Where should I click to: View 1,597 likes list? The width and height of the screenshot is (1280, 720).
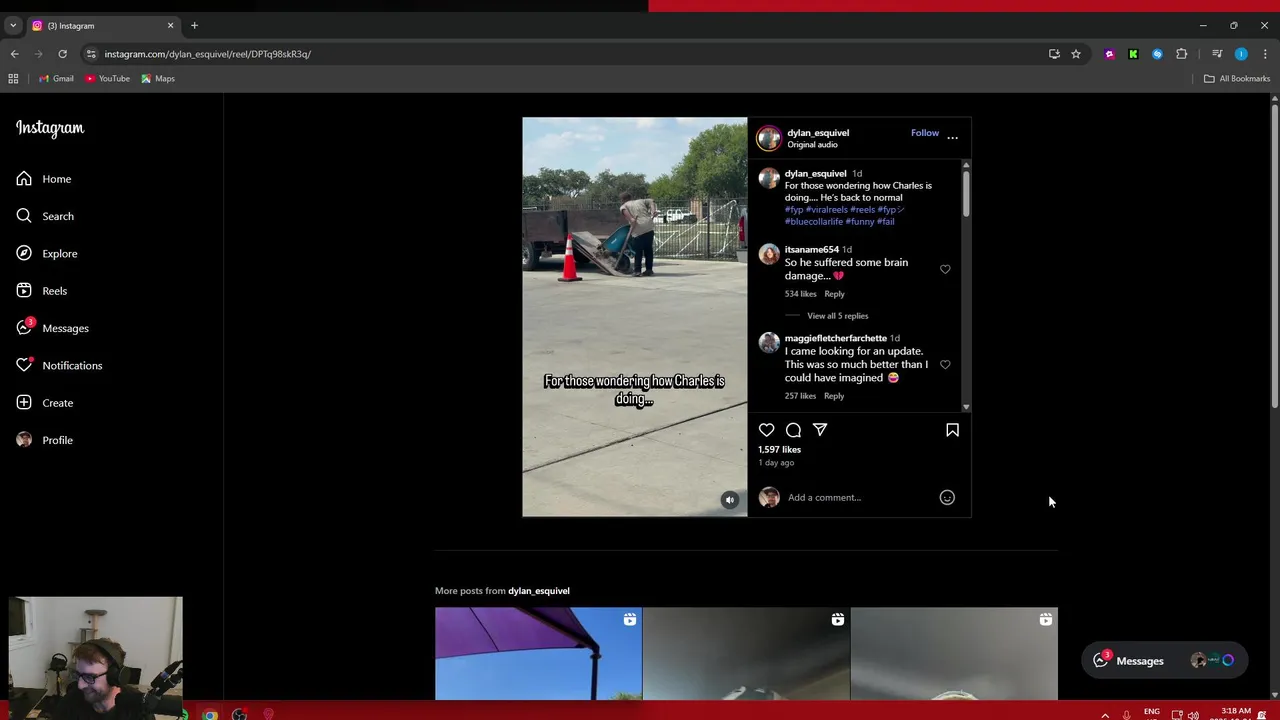pos(779,450)
